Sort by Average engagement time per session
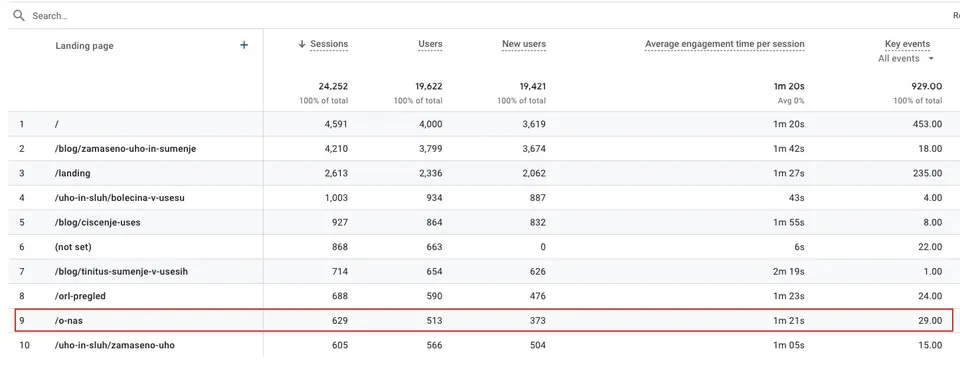Image resolution: width=960 pixels, height=370 pixels. pos(725,44)
